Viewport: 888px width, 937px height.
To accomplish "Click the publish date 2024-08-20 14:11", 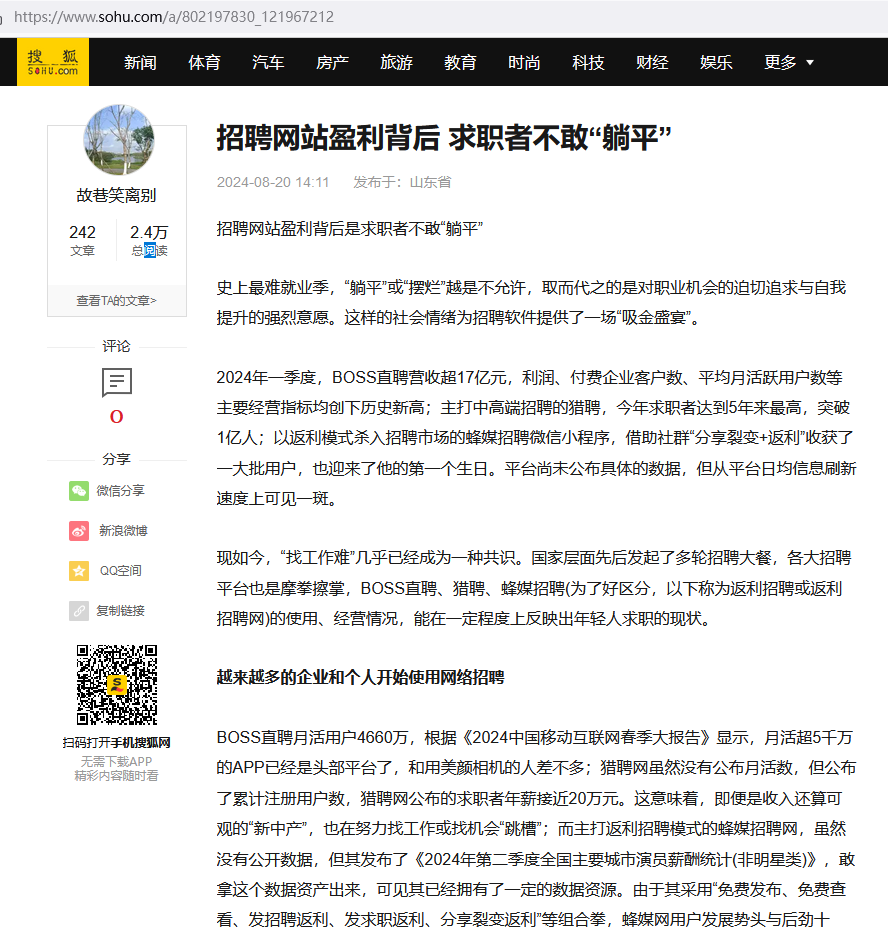I will click(273, 182).
